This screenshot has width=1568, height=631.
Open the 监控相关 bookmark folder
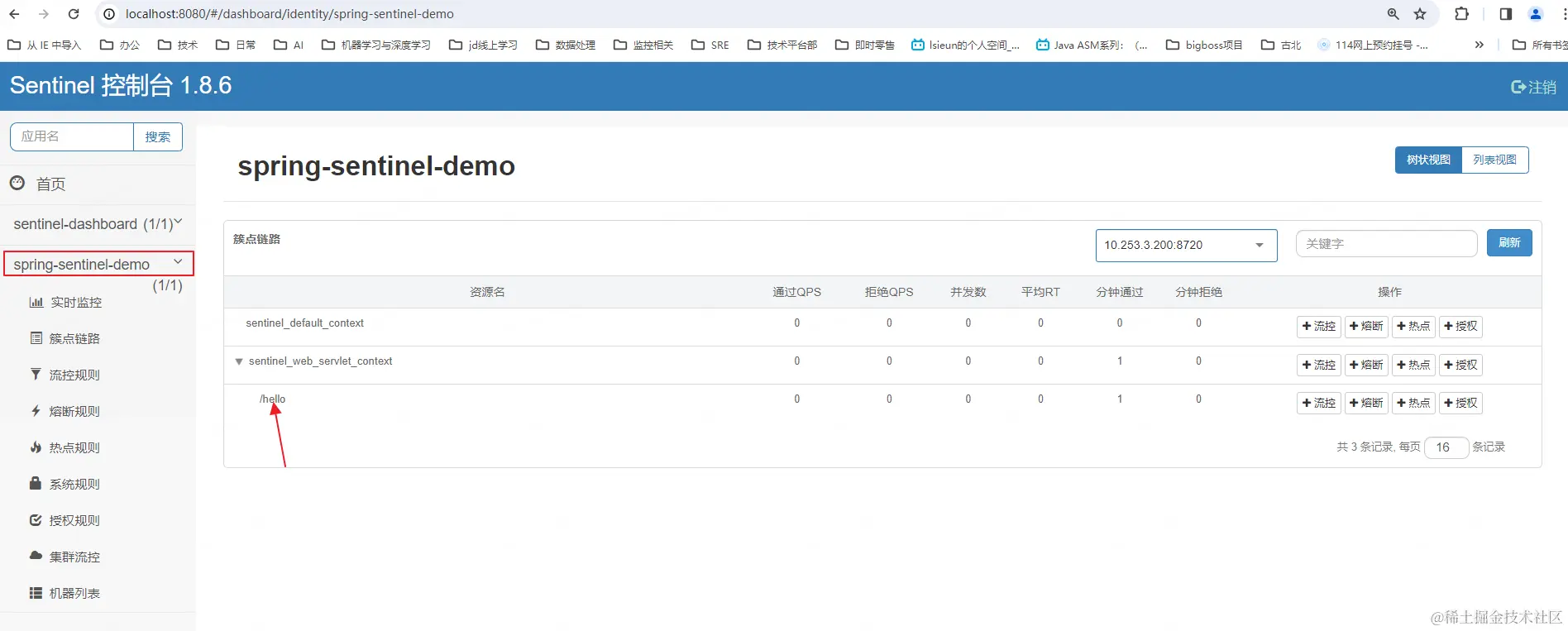[643, 45]
